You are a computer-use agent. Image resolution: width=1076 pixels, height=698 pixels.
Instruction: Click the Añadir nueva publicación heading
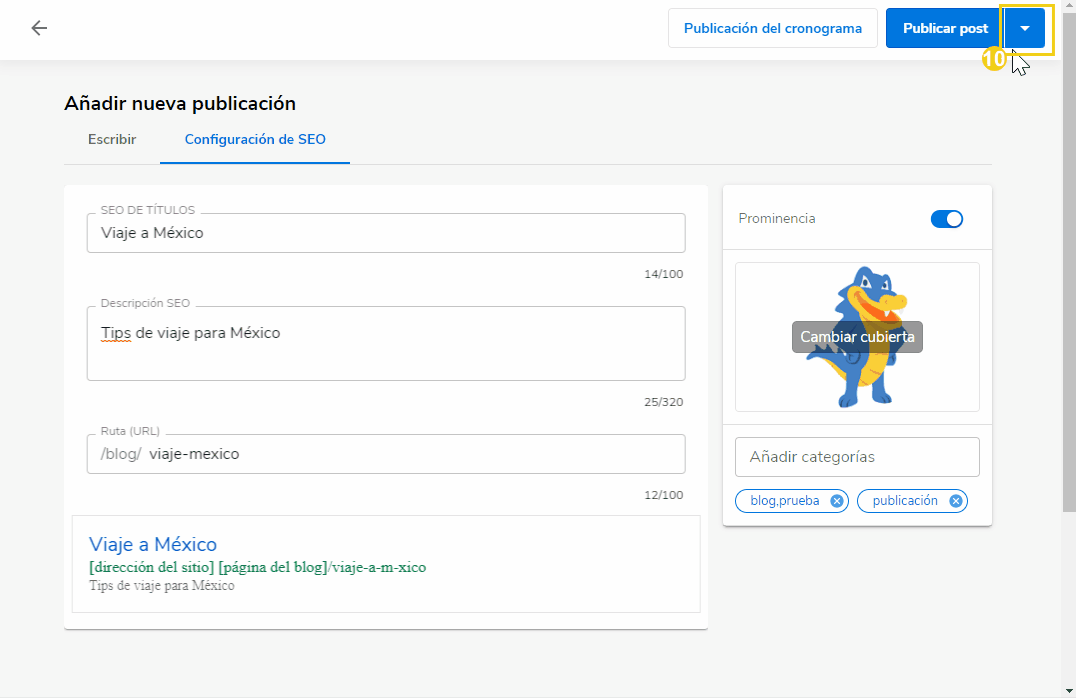[180, 104]
